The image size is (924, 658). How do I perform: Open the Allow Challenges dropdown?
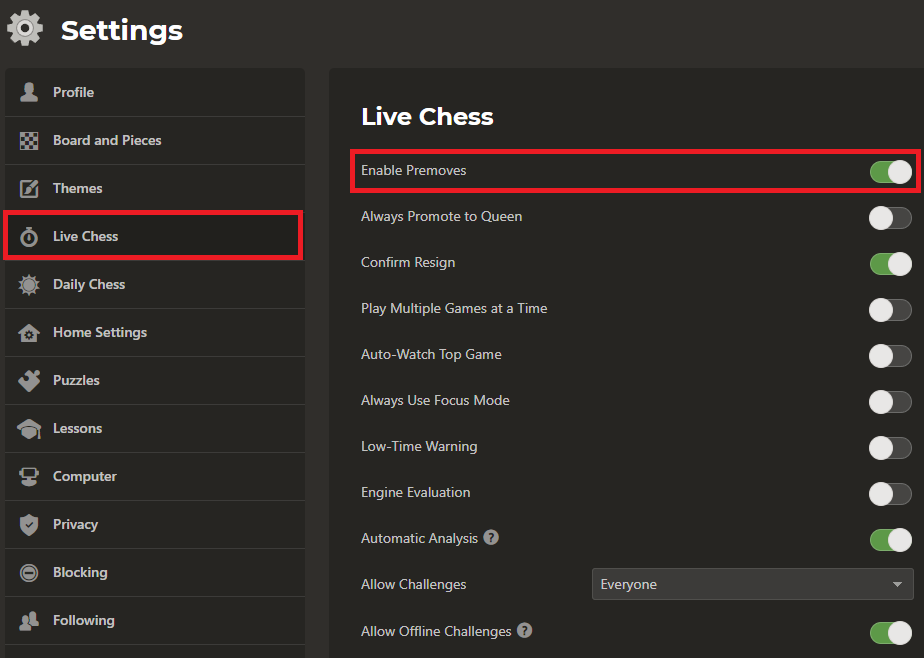(752, 584)
